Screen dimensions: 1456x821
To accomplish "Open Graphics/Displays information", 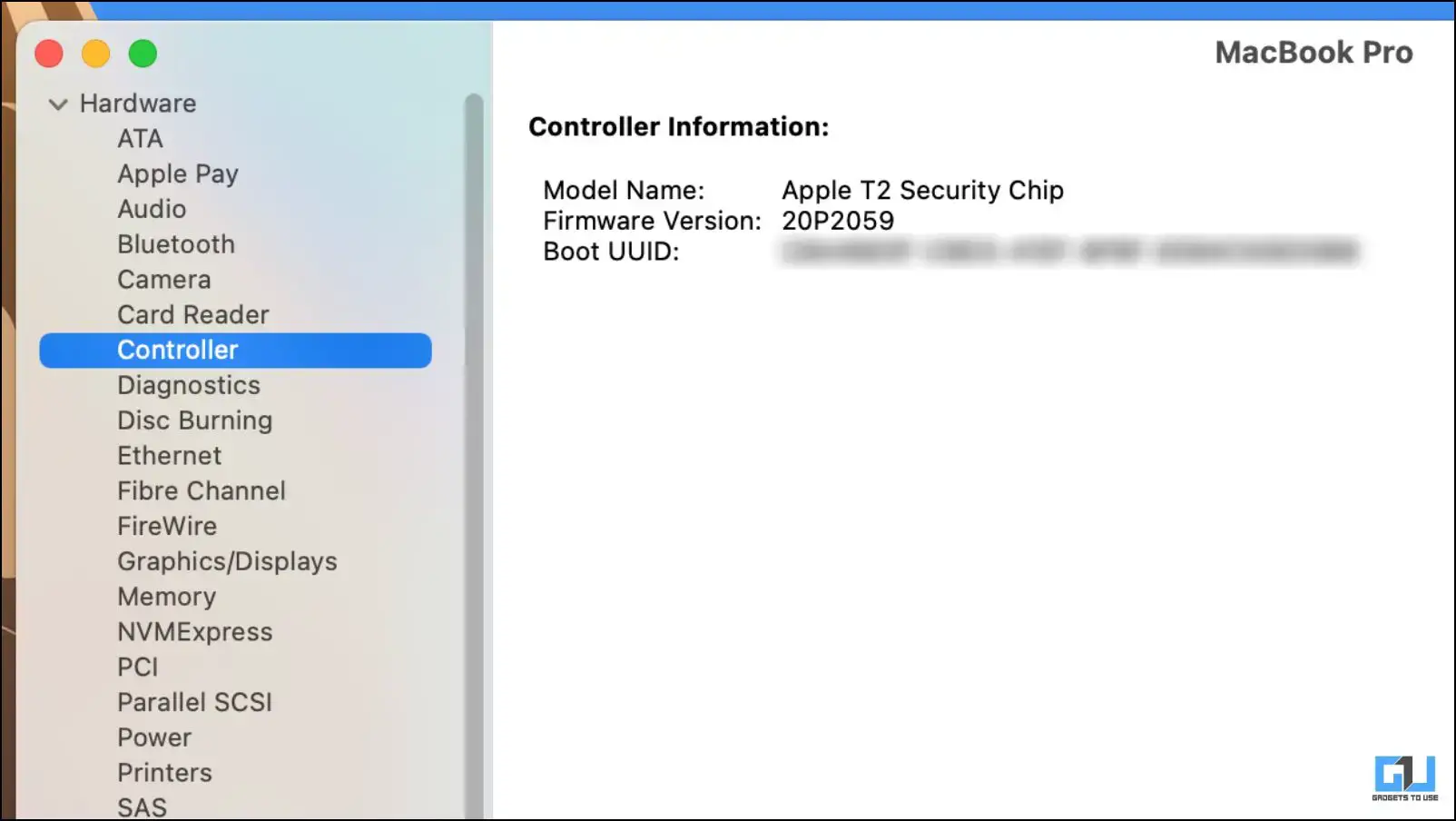I will pos(227,562).
